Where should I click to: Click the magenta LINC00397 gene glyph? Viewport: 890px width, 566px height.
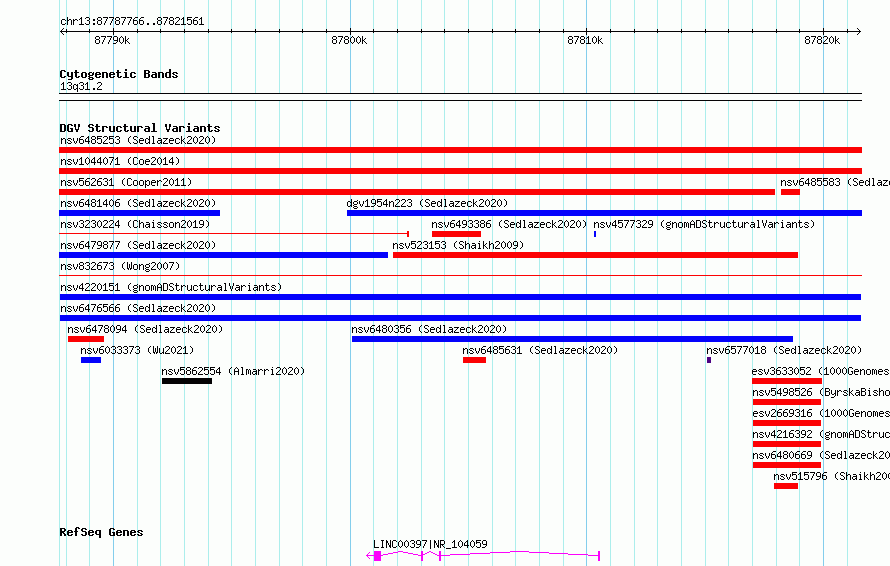(483, 556)
